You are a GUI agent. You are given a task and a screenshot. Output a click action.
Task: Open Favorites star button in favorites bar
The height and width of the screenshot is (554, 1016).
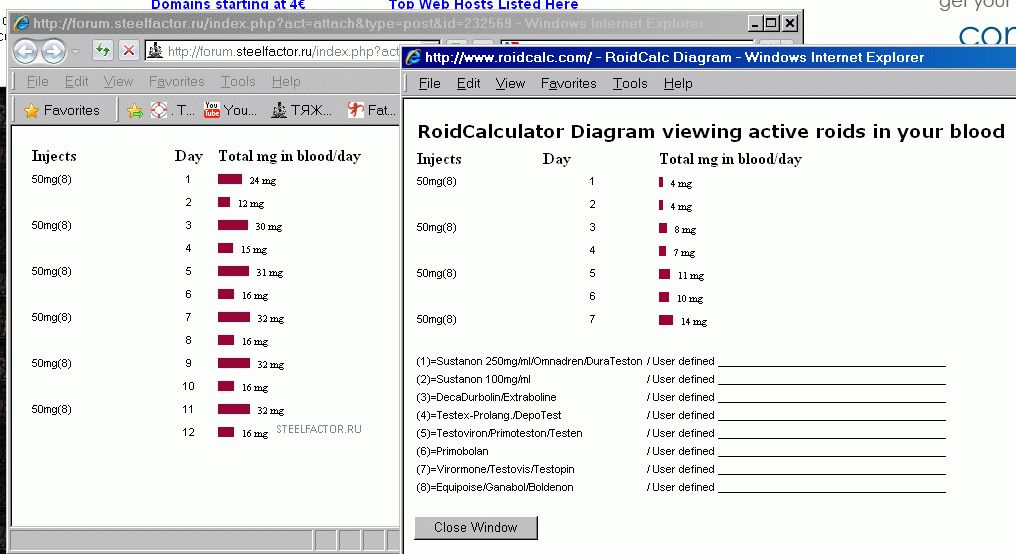click(62, 110)
